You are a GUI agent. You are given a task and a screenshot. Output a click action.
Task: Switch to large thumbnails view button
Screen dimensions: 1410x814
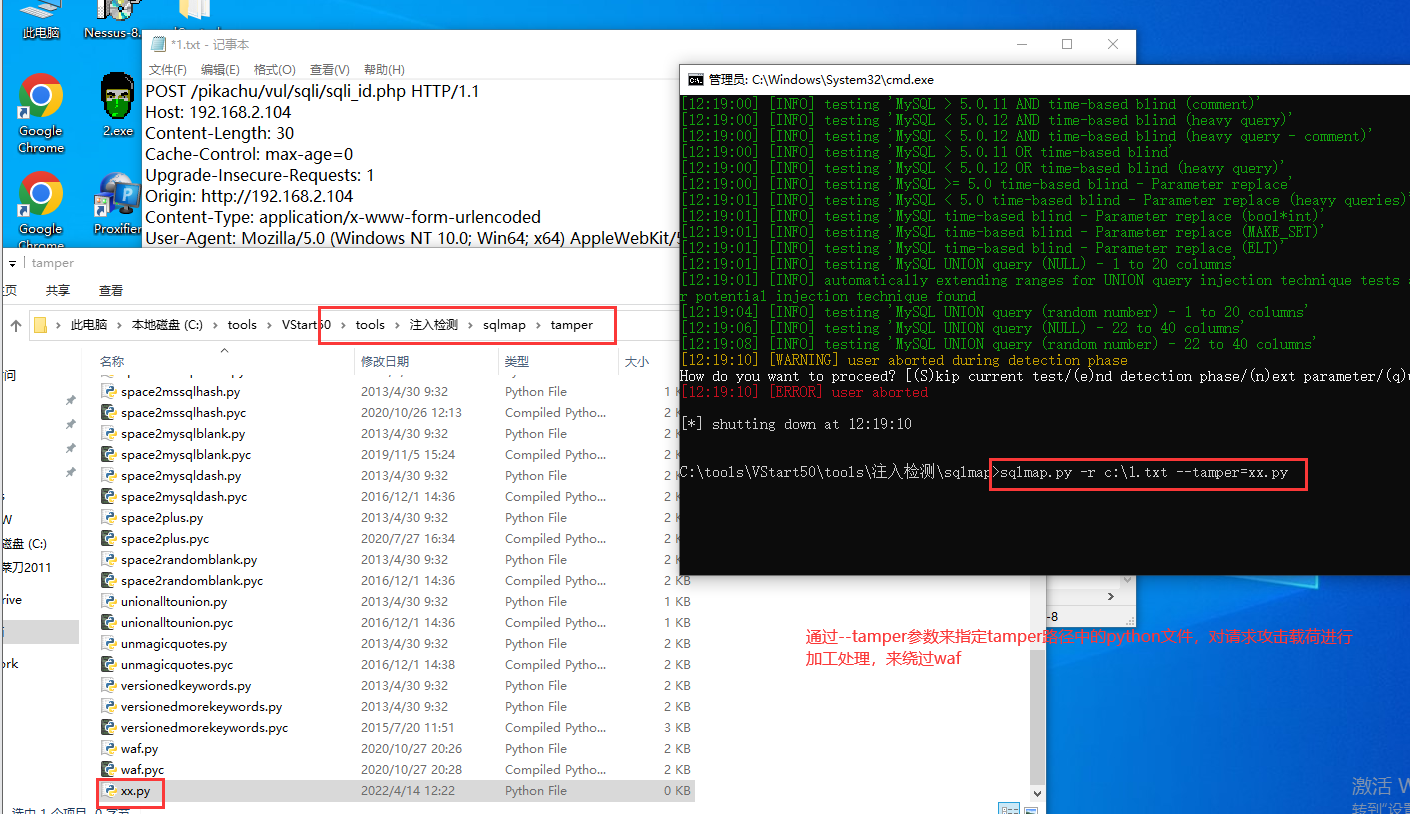(x=1033, y=809)
